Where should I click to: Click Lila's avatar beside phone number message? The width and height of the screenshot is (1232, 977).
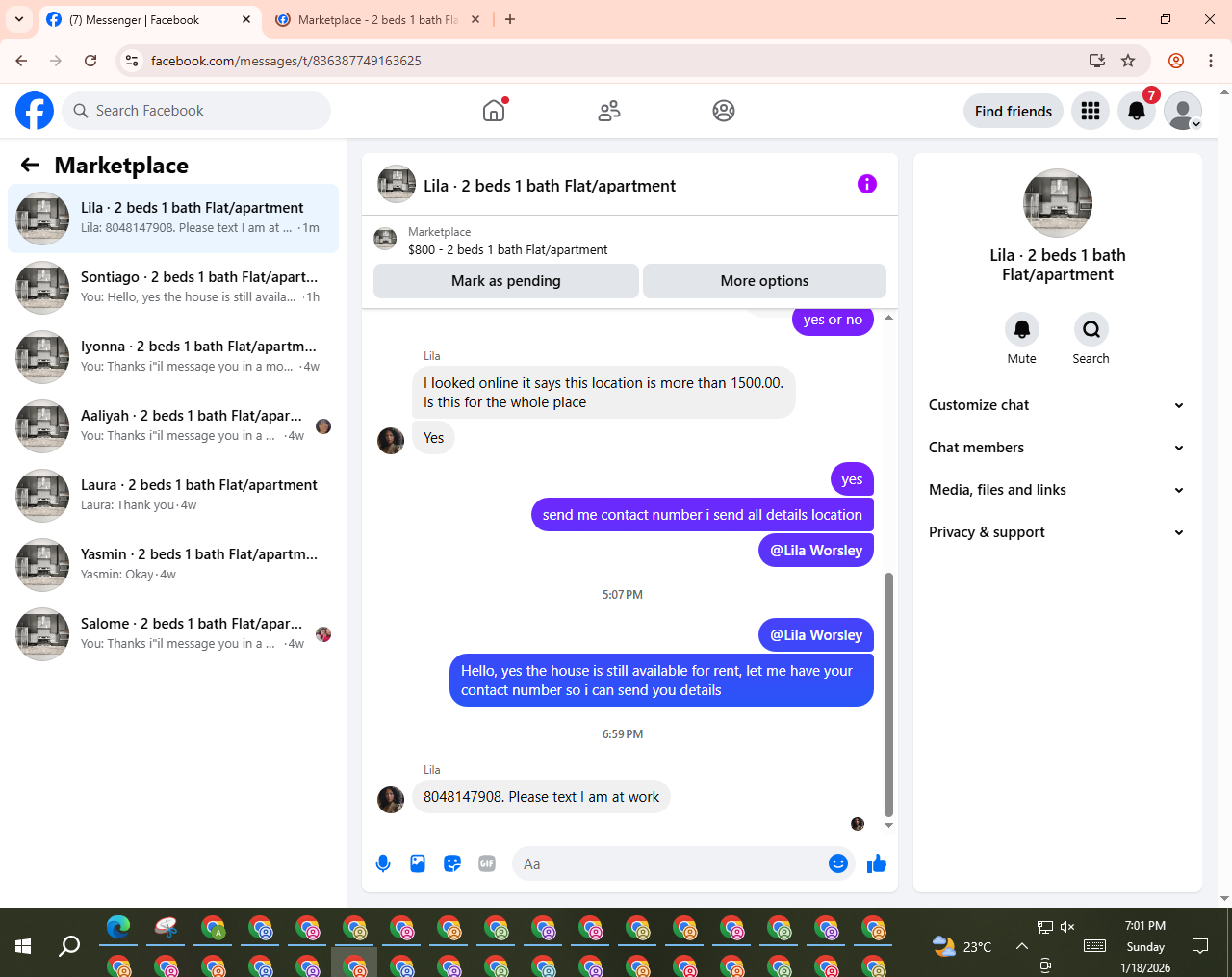[391, 799]
